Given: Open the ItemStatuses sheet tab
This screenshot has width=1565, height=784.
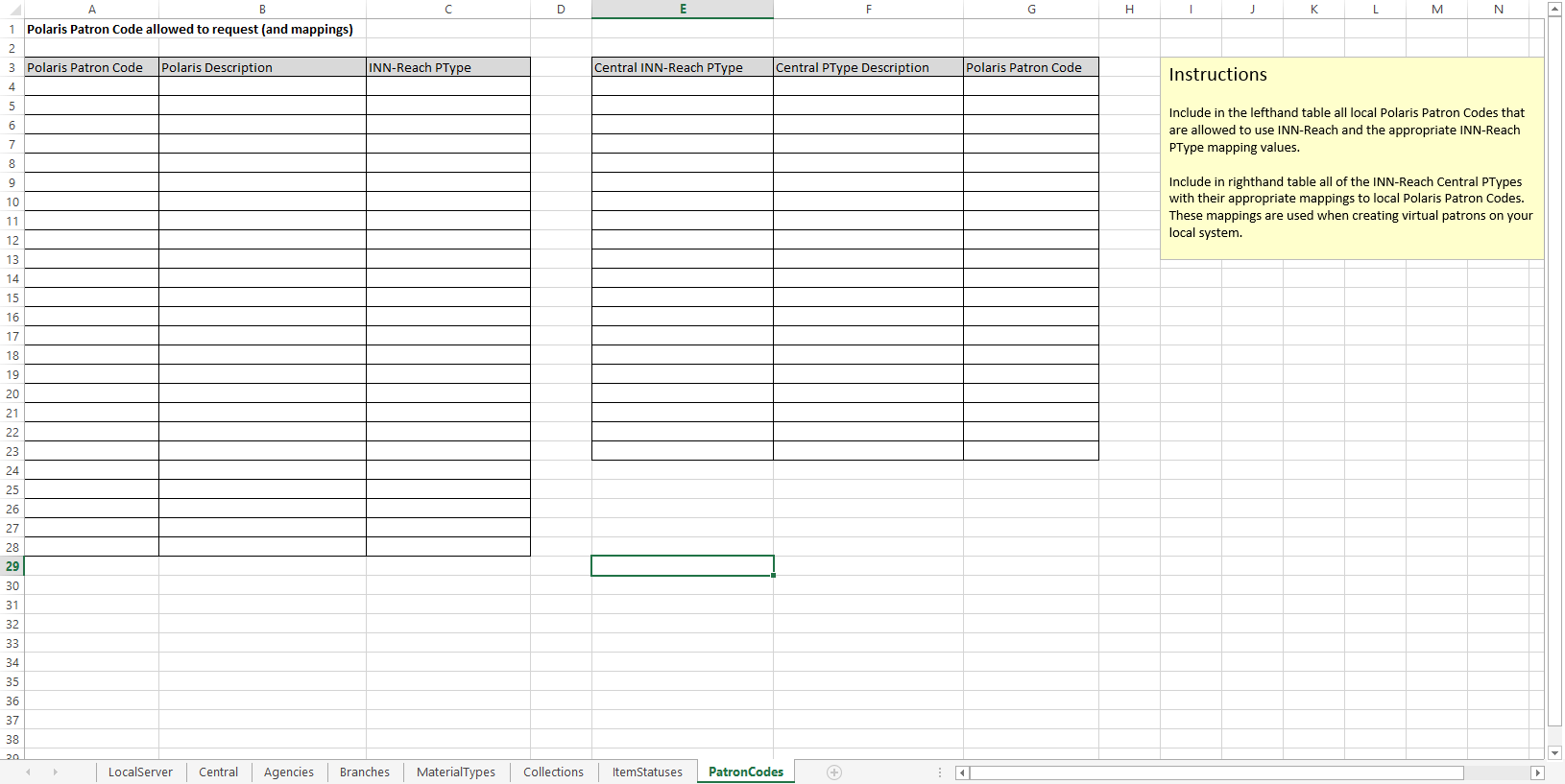Looking at the screenshot, I should 647,772.
